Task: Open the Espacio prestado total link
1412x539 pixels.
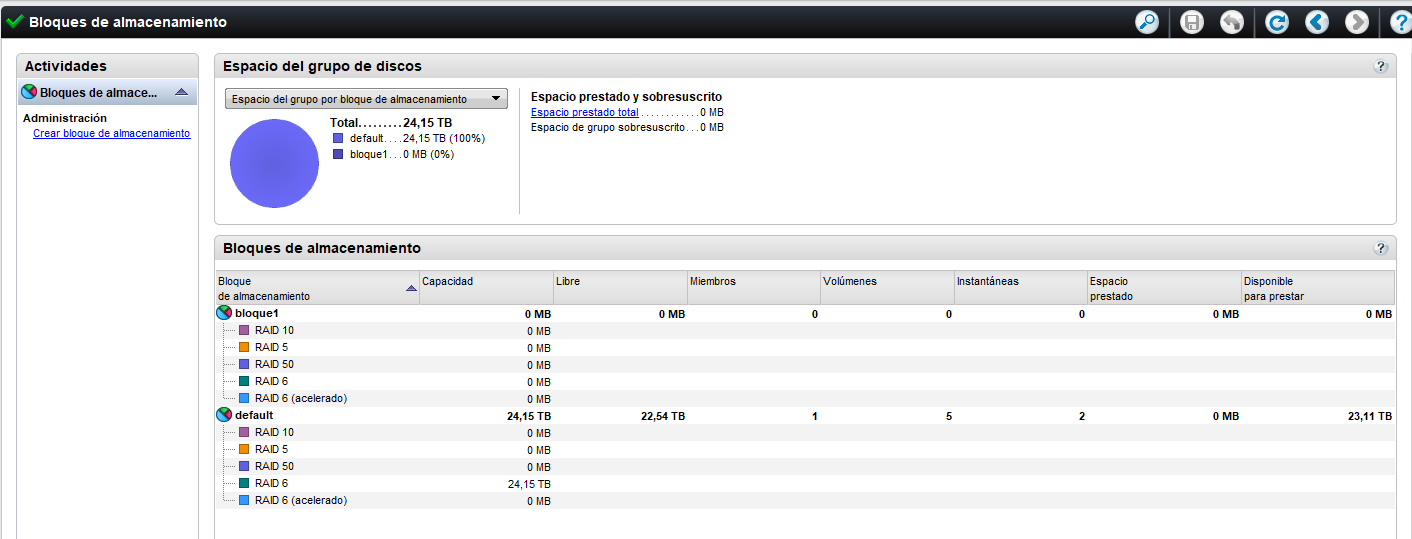Action: click(584, 113)
